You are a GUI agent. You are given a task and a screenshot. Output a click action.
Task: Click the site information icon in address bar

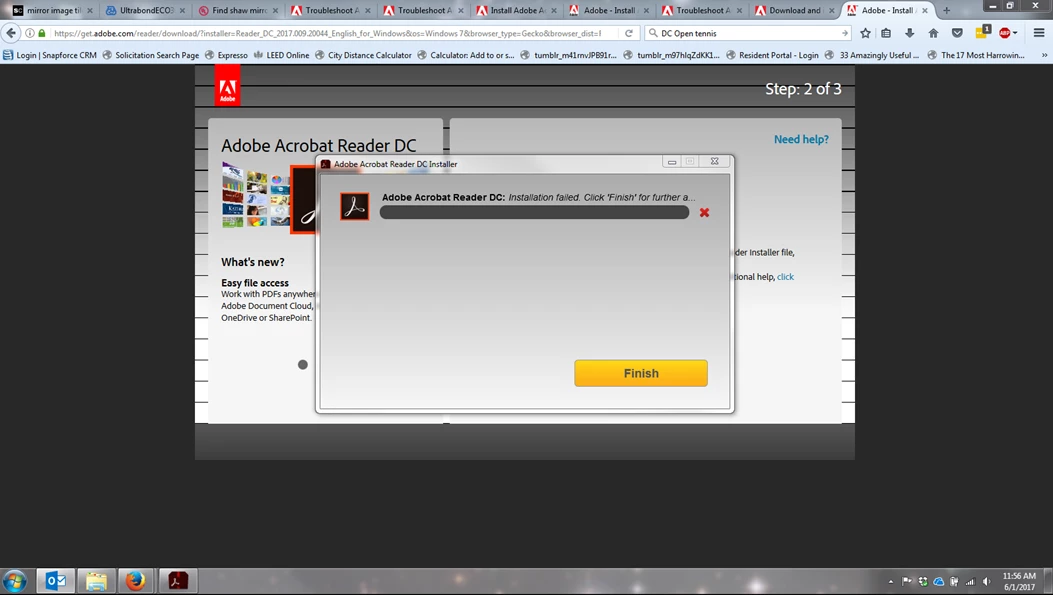click(x=30, y=33)
